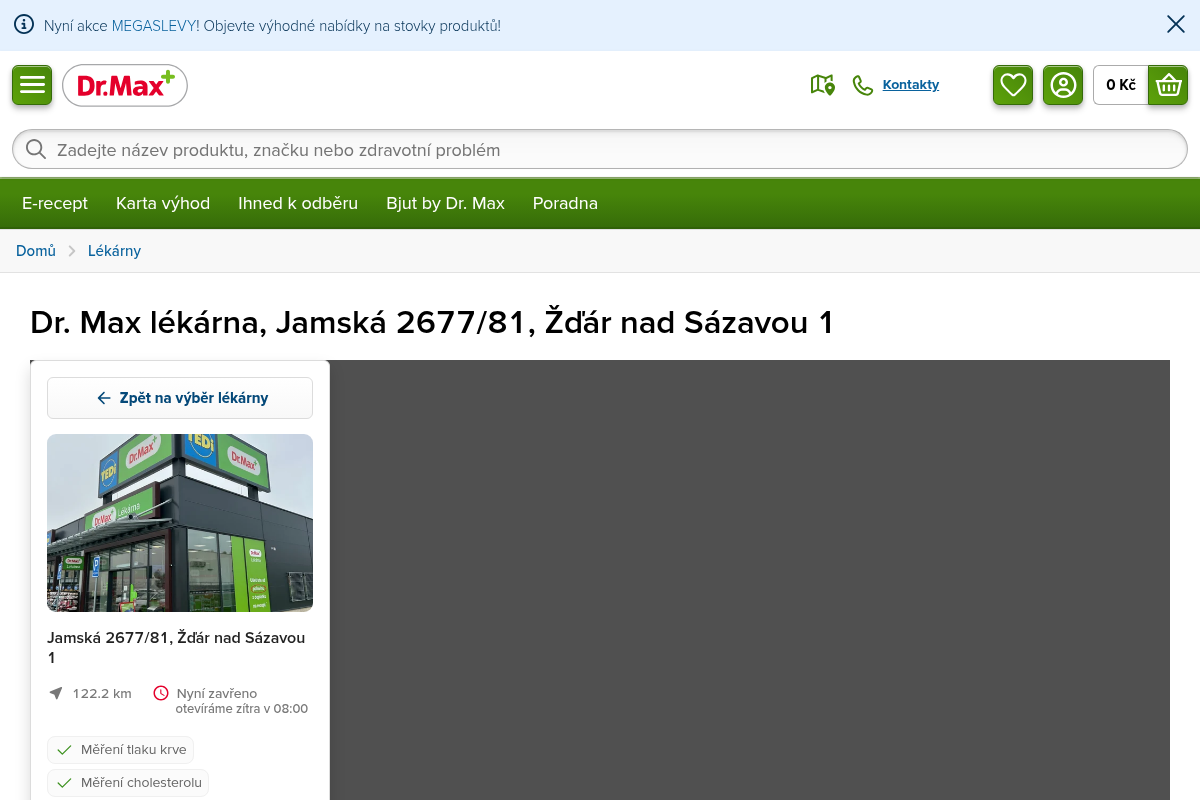1200x800 pixels.
Task: Open the pharmacy map locator icon
Action: tap(822, 85)
